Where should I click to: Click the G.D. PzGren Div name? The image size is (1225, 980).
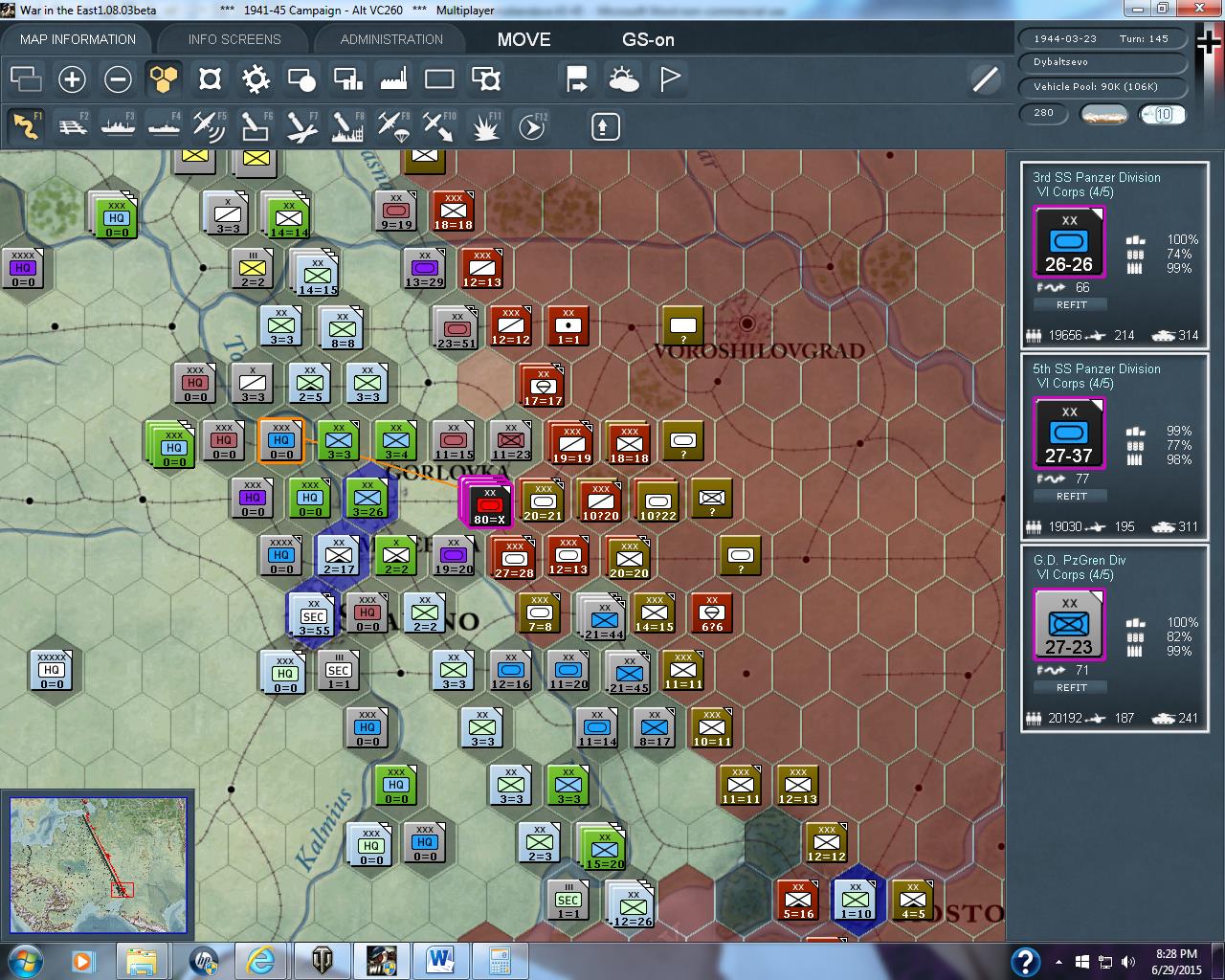coord(1080,560)
